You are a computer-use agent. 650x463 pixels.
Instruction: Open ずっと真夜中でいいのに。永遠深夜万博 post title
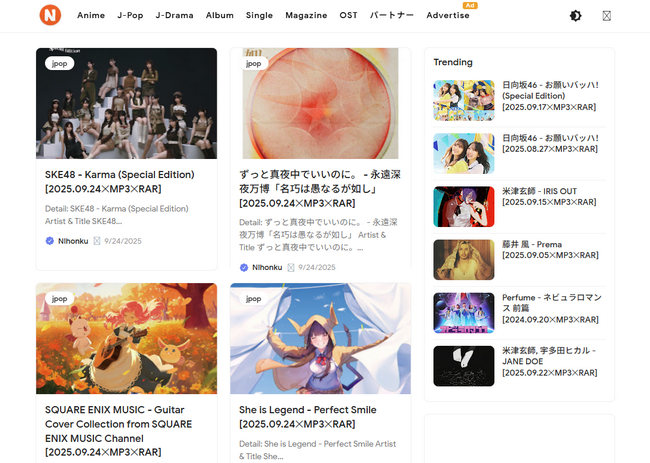[x=320, y=189]
